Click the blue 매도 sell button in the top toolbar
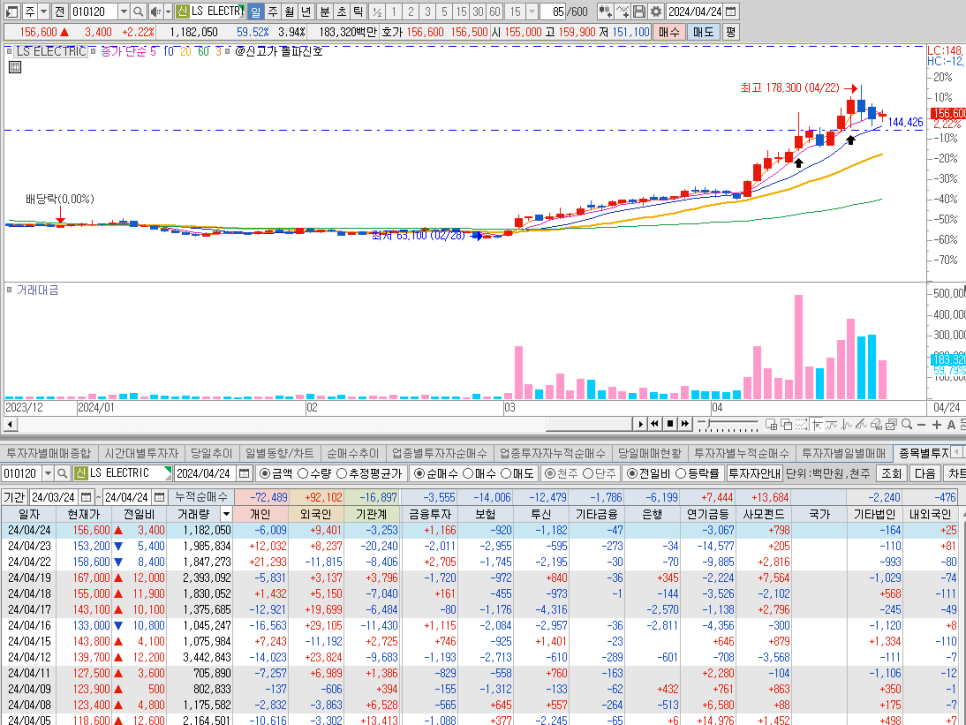Image resolution: width=966 pixels, height=725 pixels. [703, 32]
